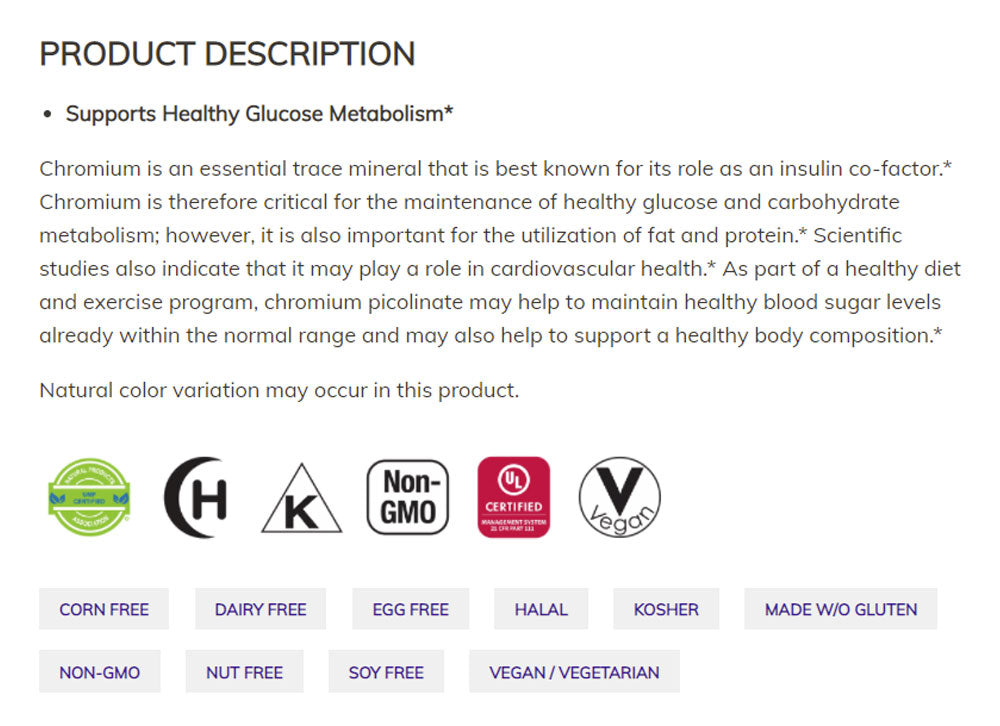Click the Natural color variation note
The height and width of the screenshot is (726, 1000).
(279, 390)
